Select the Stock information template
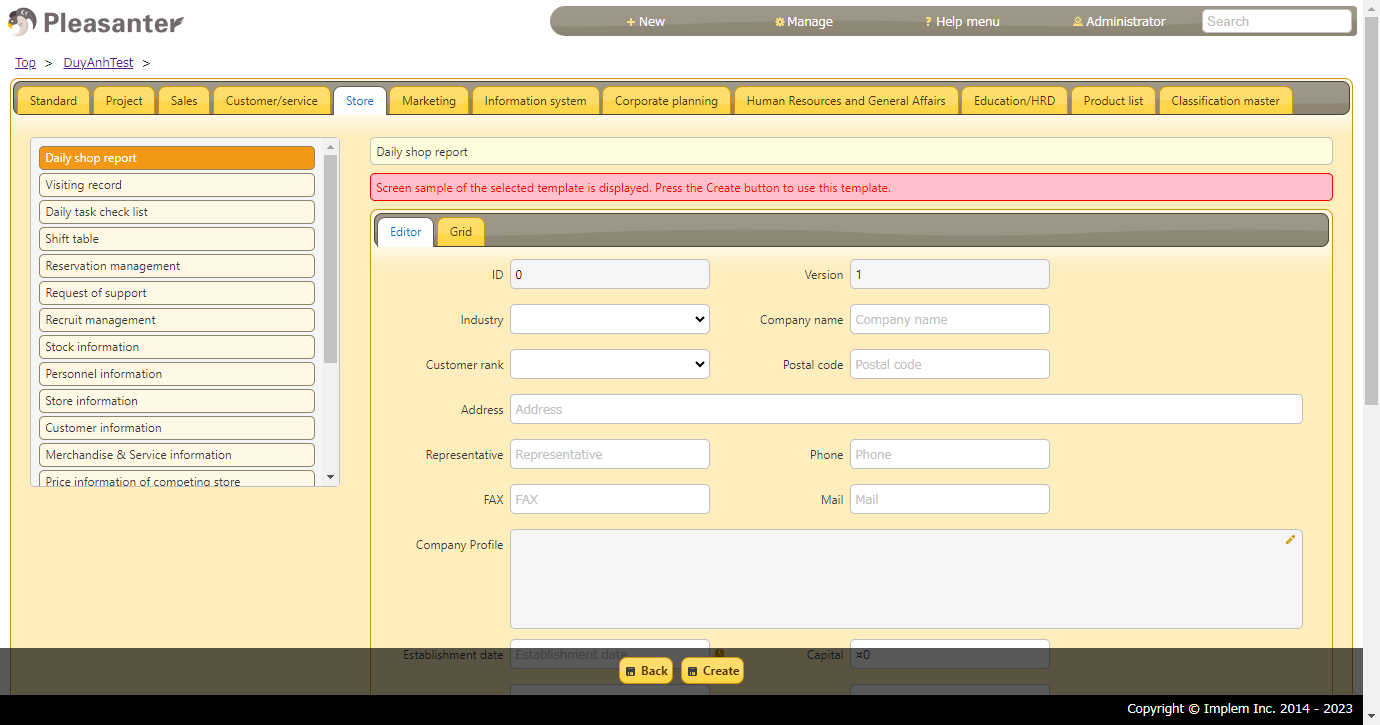 tap(177, 347)
